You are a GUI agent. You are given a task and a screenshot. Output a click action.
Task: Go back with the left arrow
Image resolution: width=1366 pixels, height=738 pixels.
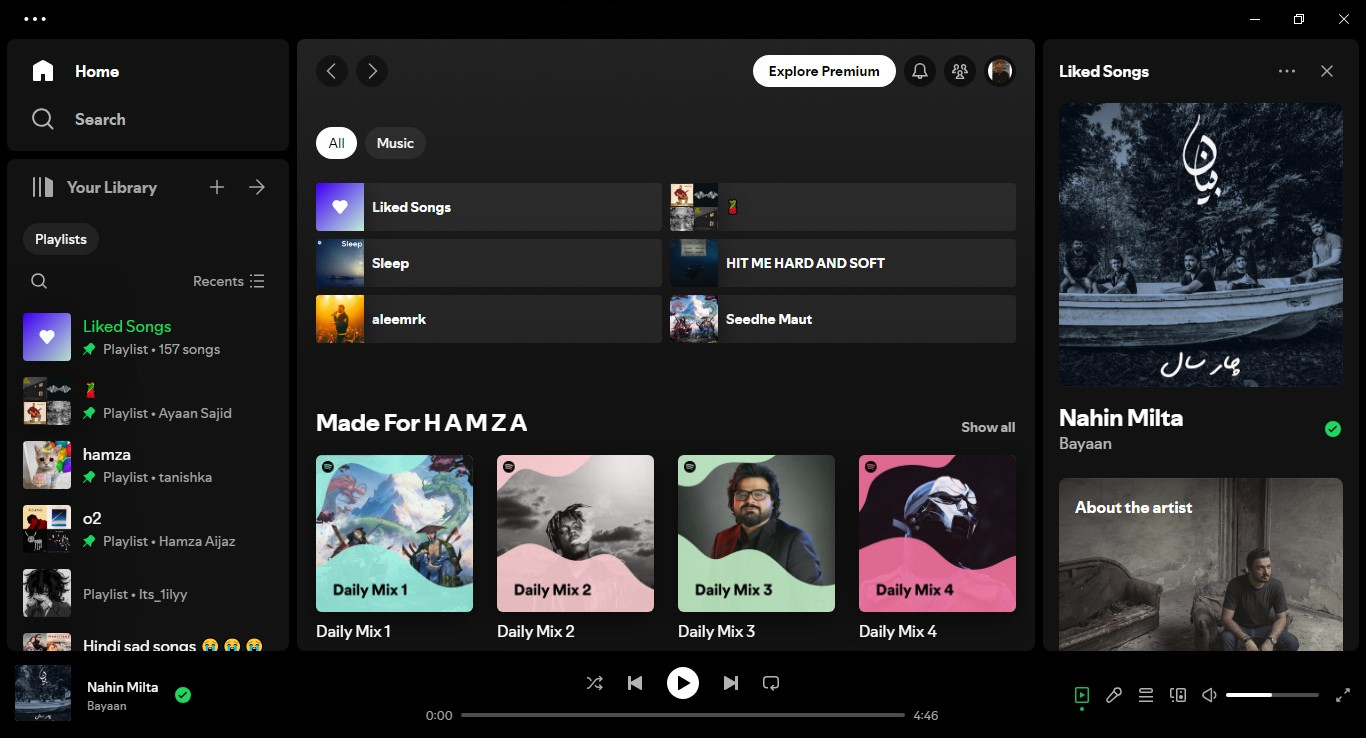332,71
